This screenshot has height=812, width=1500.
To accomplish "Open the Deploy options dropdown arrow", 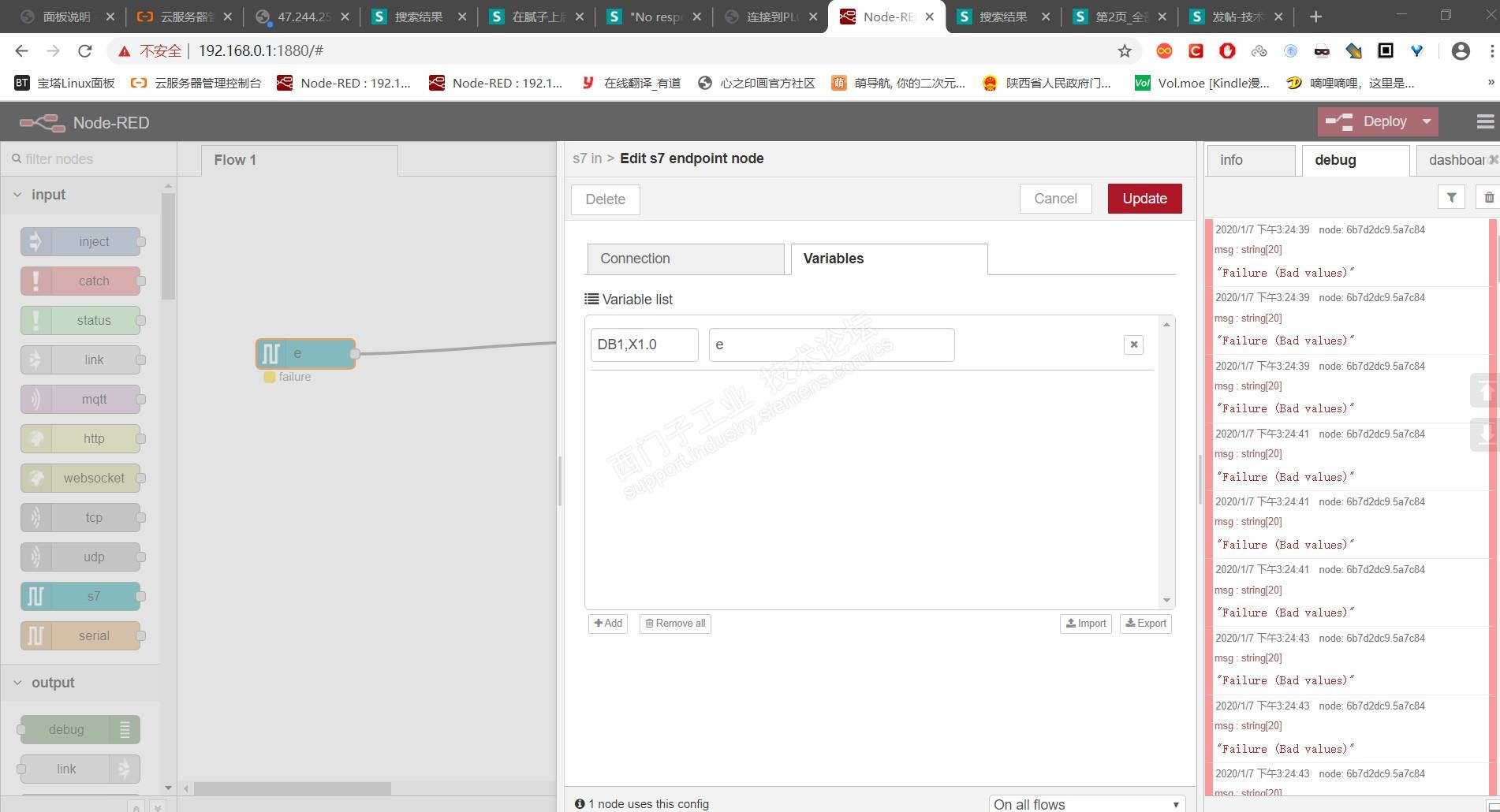I will pos(1427,121).
